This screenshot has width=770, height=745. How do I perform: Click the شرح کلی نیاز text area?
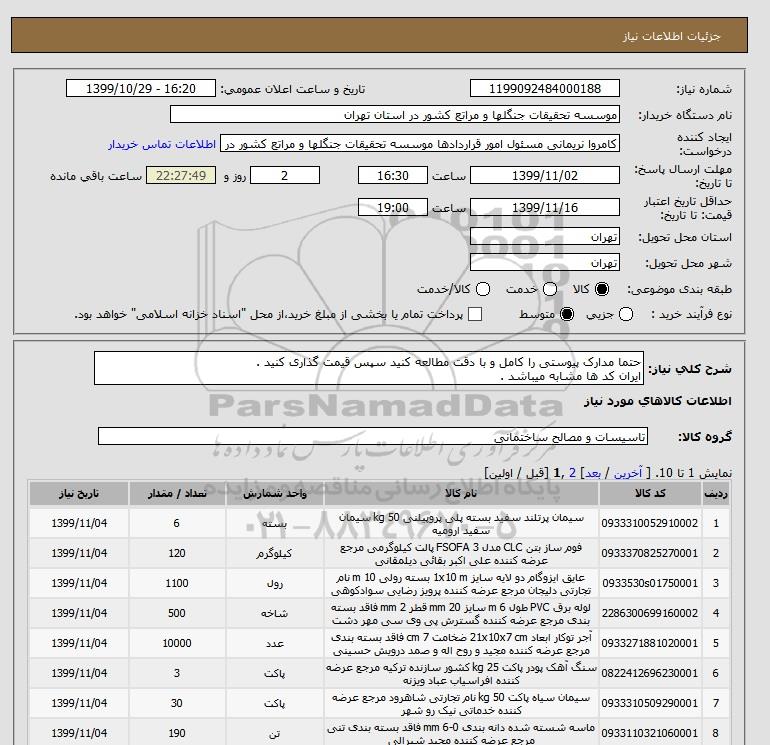[369, 368]
